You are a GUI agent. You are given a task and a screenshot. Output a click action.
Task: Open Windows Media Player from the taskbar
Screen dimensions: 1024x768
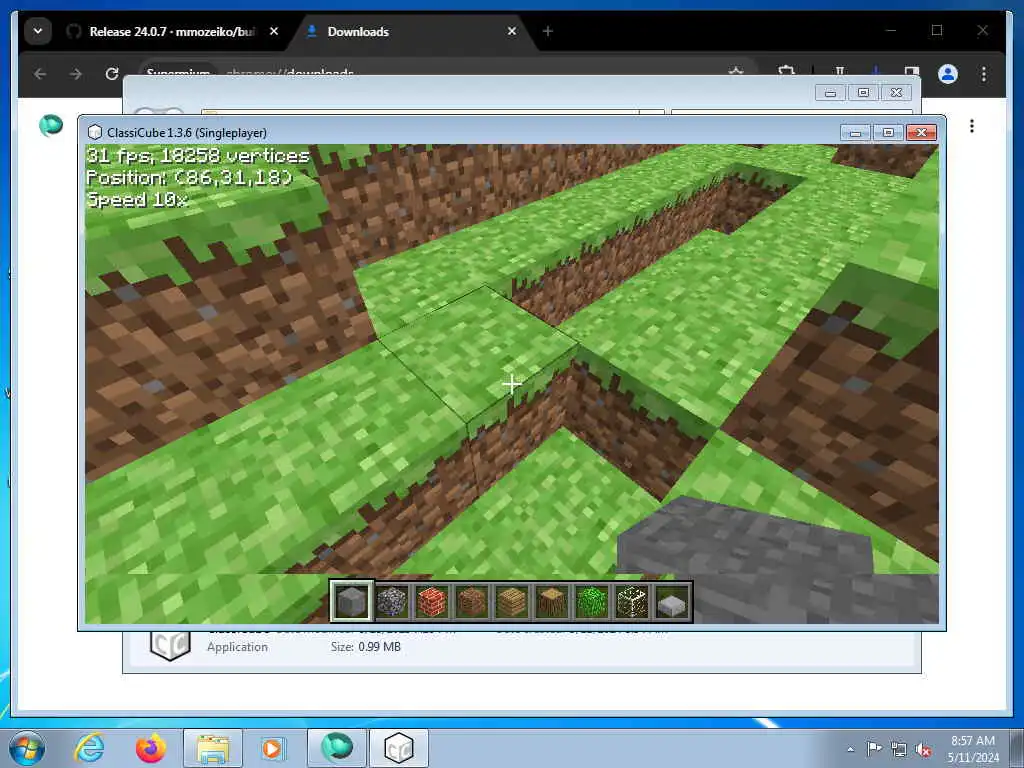point(272,748)
